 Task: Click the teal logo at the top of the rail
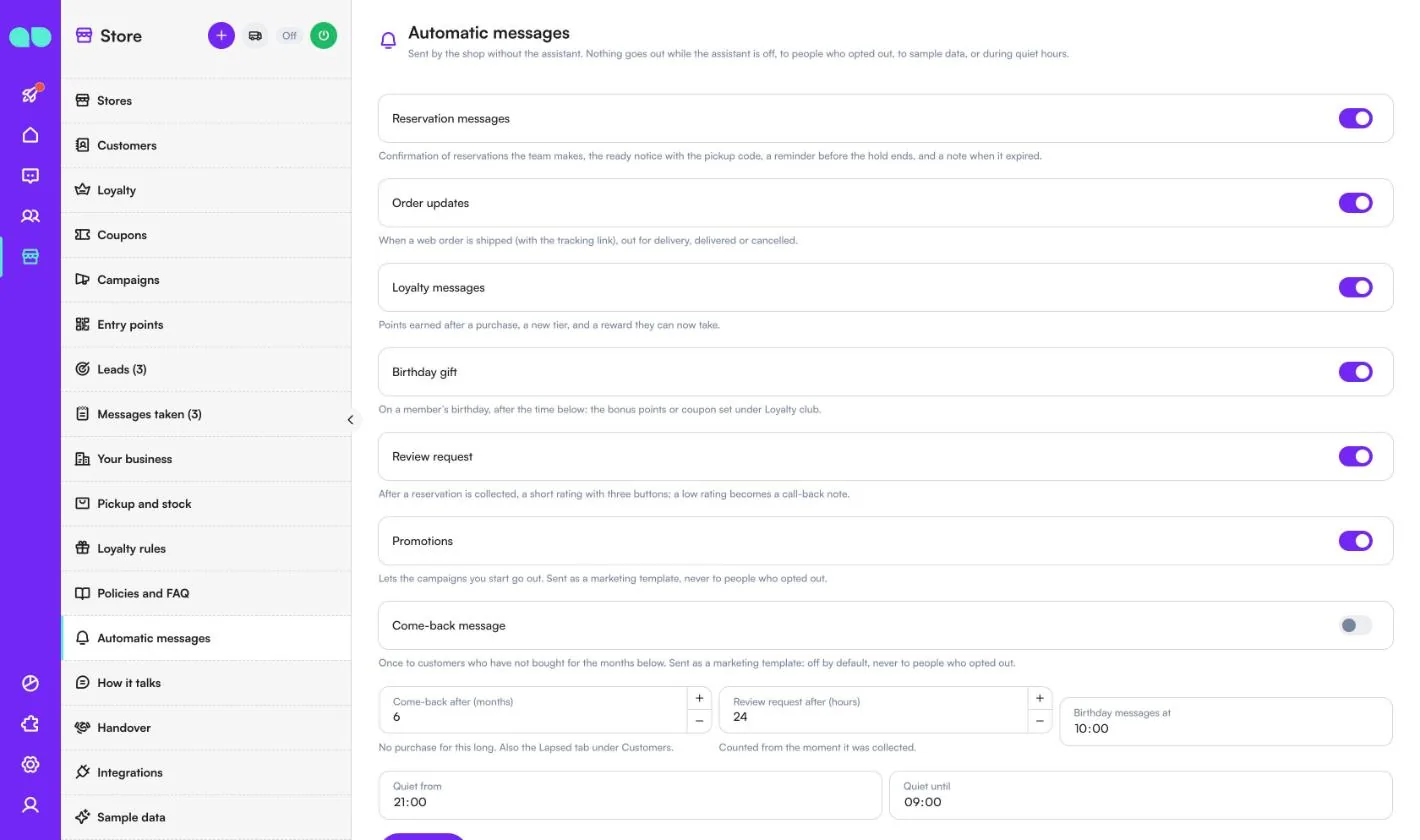tap(30, 37)
